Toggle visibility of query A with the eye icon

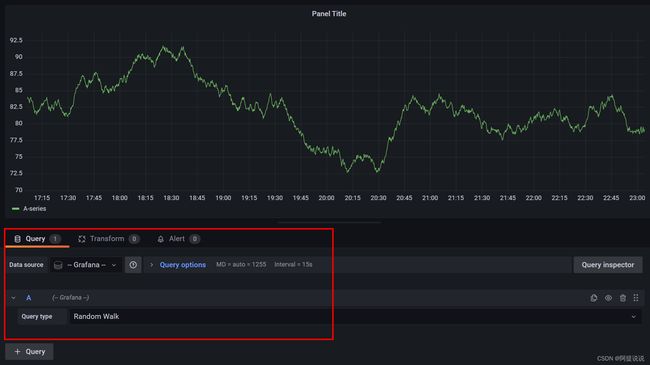pyautogui.click(x=608, y=298)
